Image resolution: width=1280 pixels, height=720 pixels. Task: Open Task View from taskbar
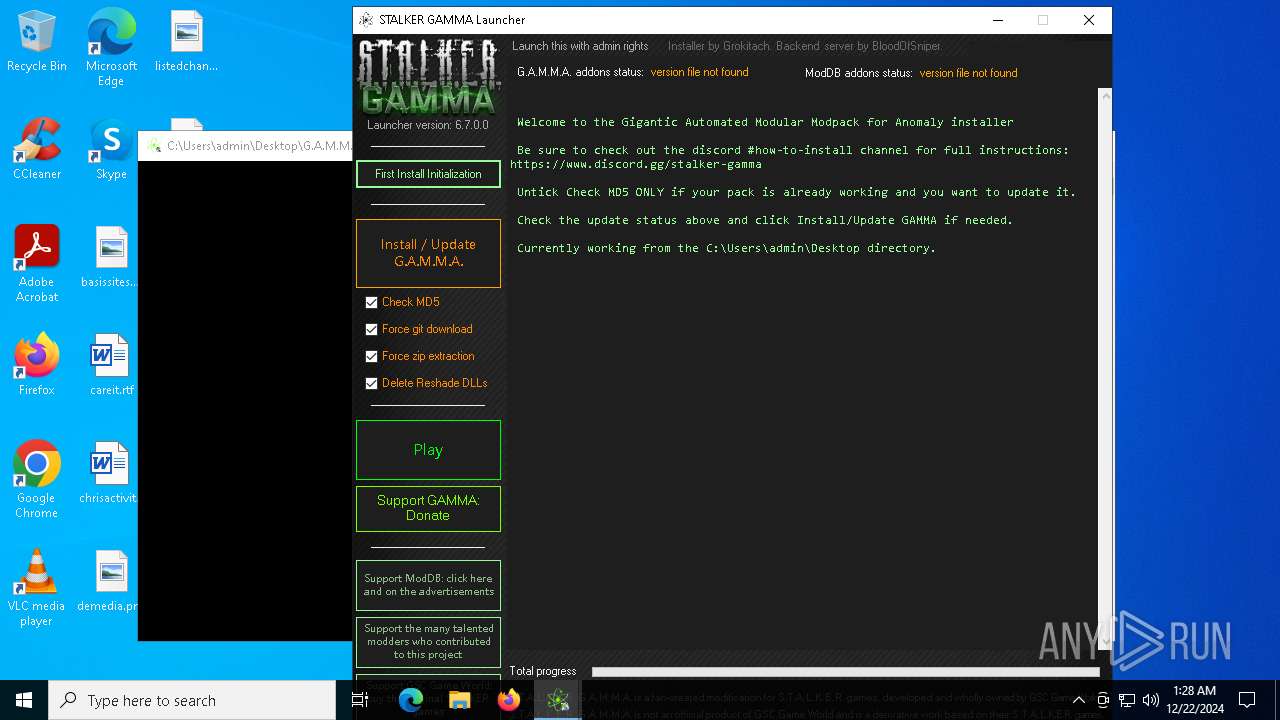coord(360,700)
